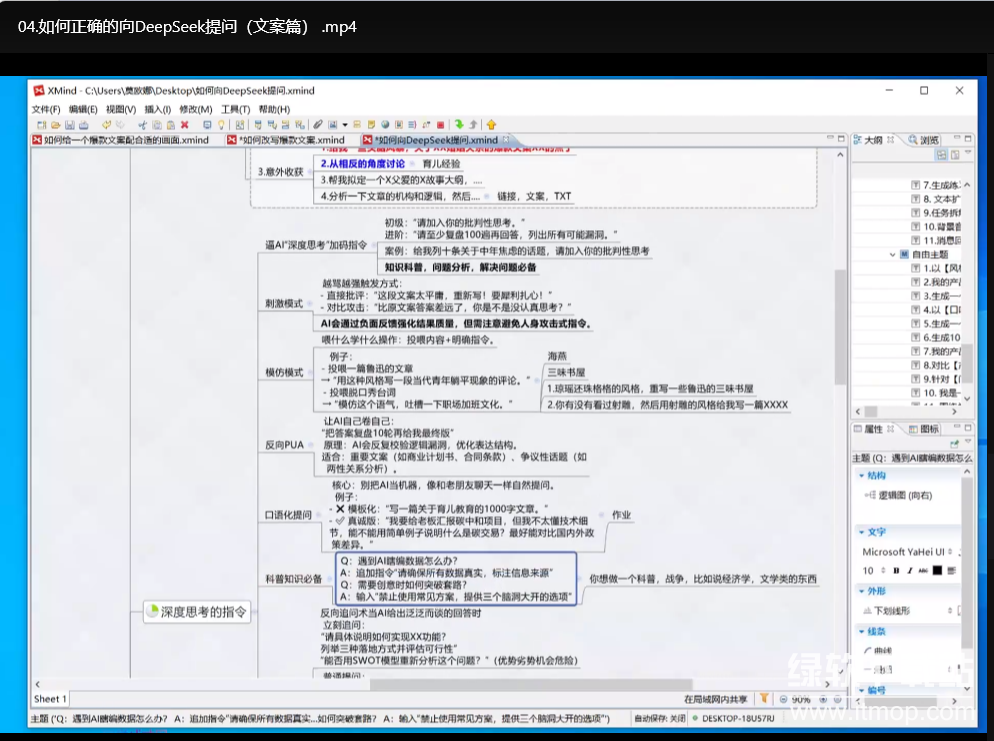Toggle strikethrough ABC text formatting
The width and height of the screenshot is (994, 741).
[923, 571]
